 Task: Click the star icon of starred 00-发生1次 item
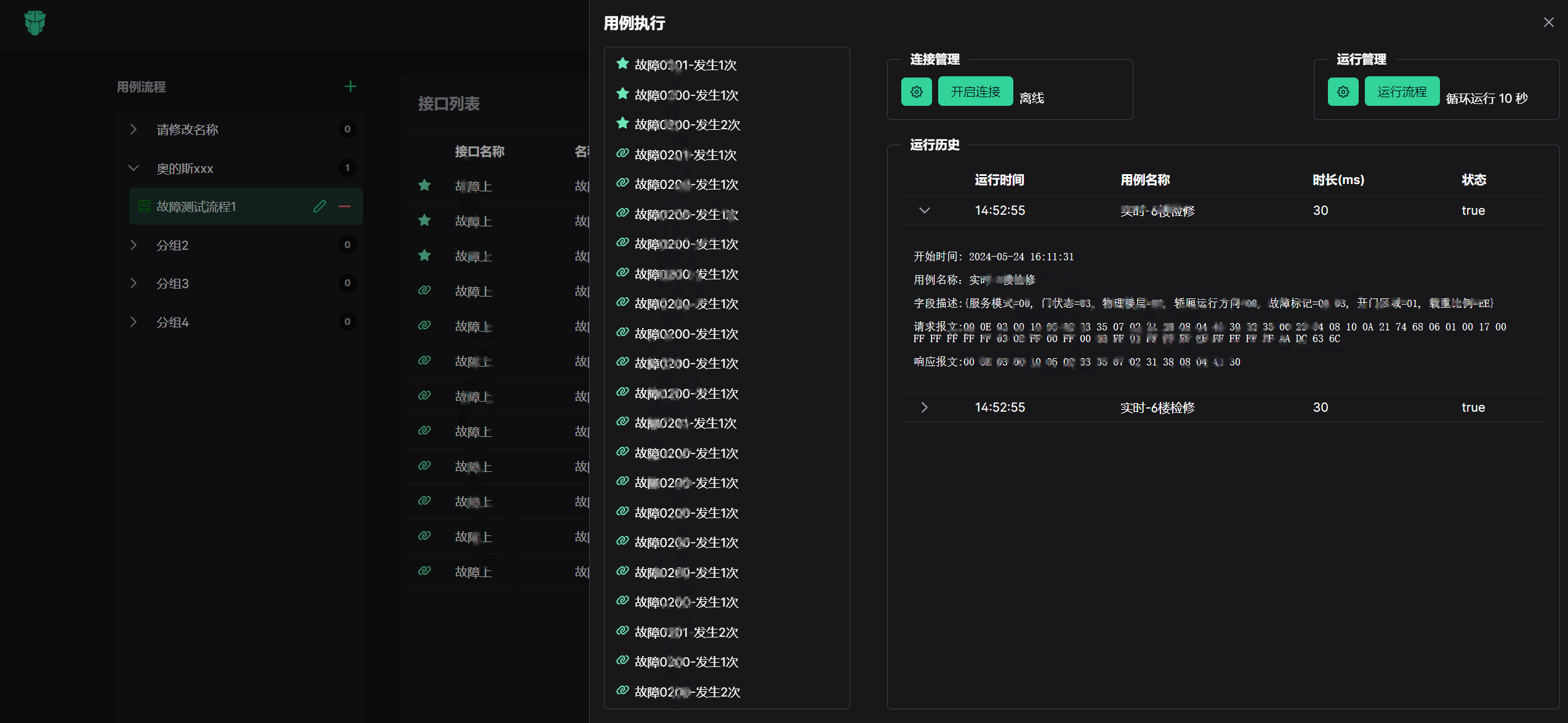622,94
